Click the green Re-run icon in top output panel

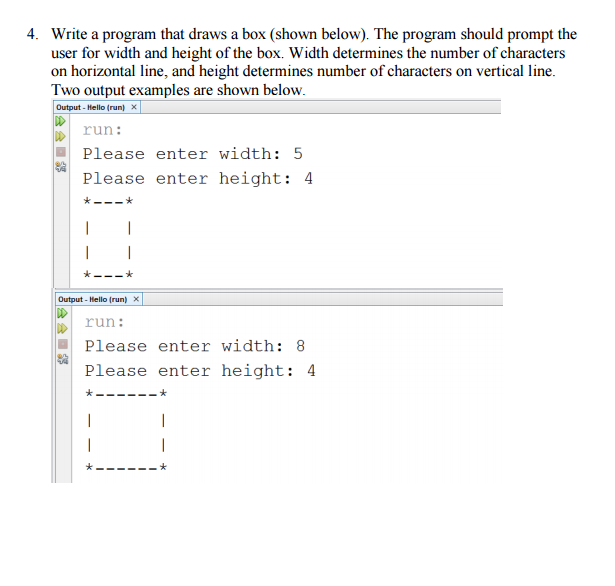[x=60, y=121]
